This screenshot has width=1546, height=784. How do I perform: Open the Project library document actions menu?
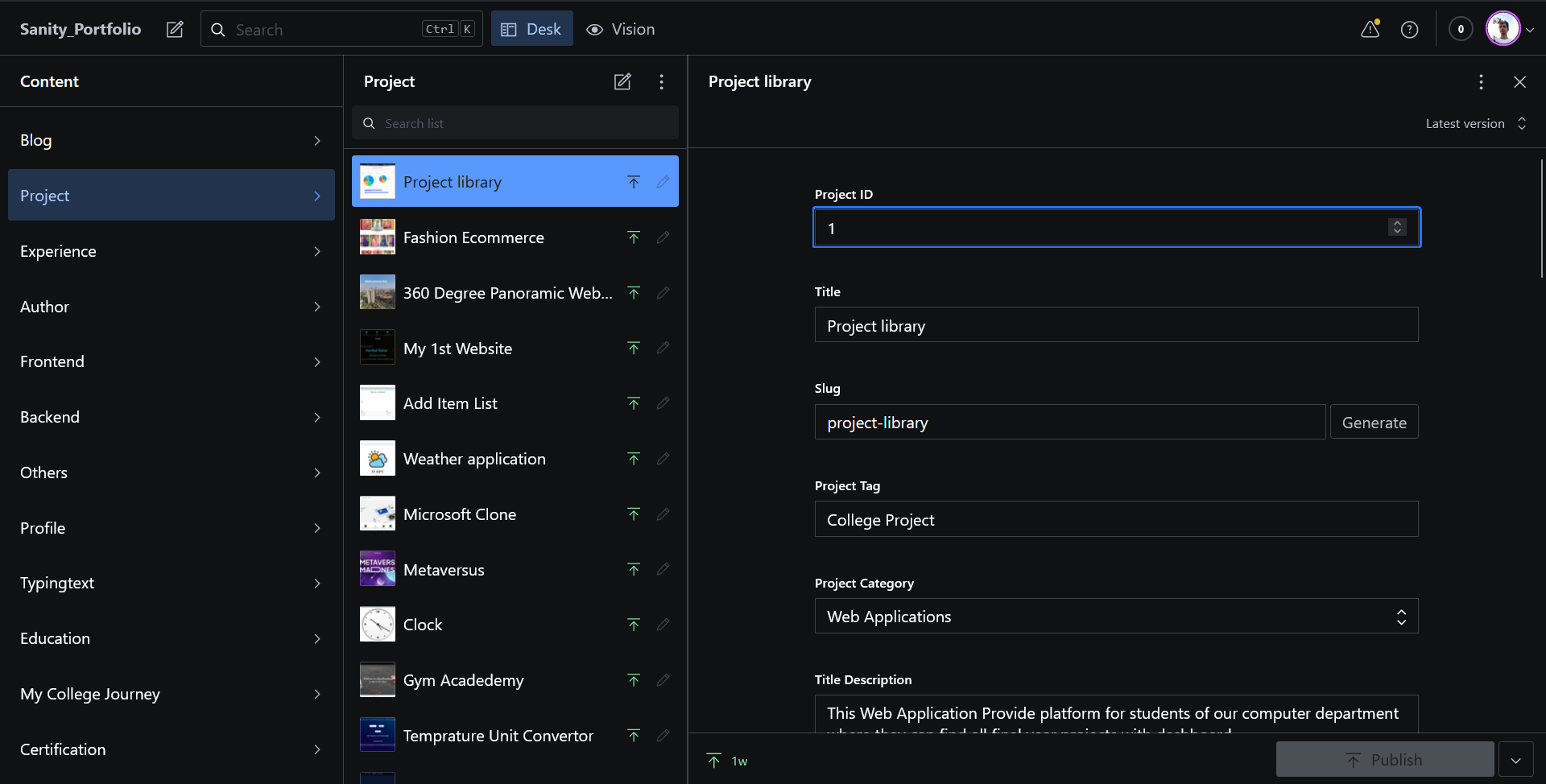point(1481,82)
